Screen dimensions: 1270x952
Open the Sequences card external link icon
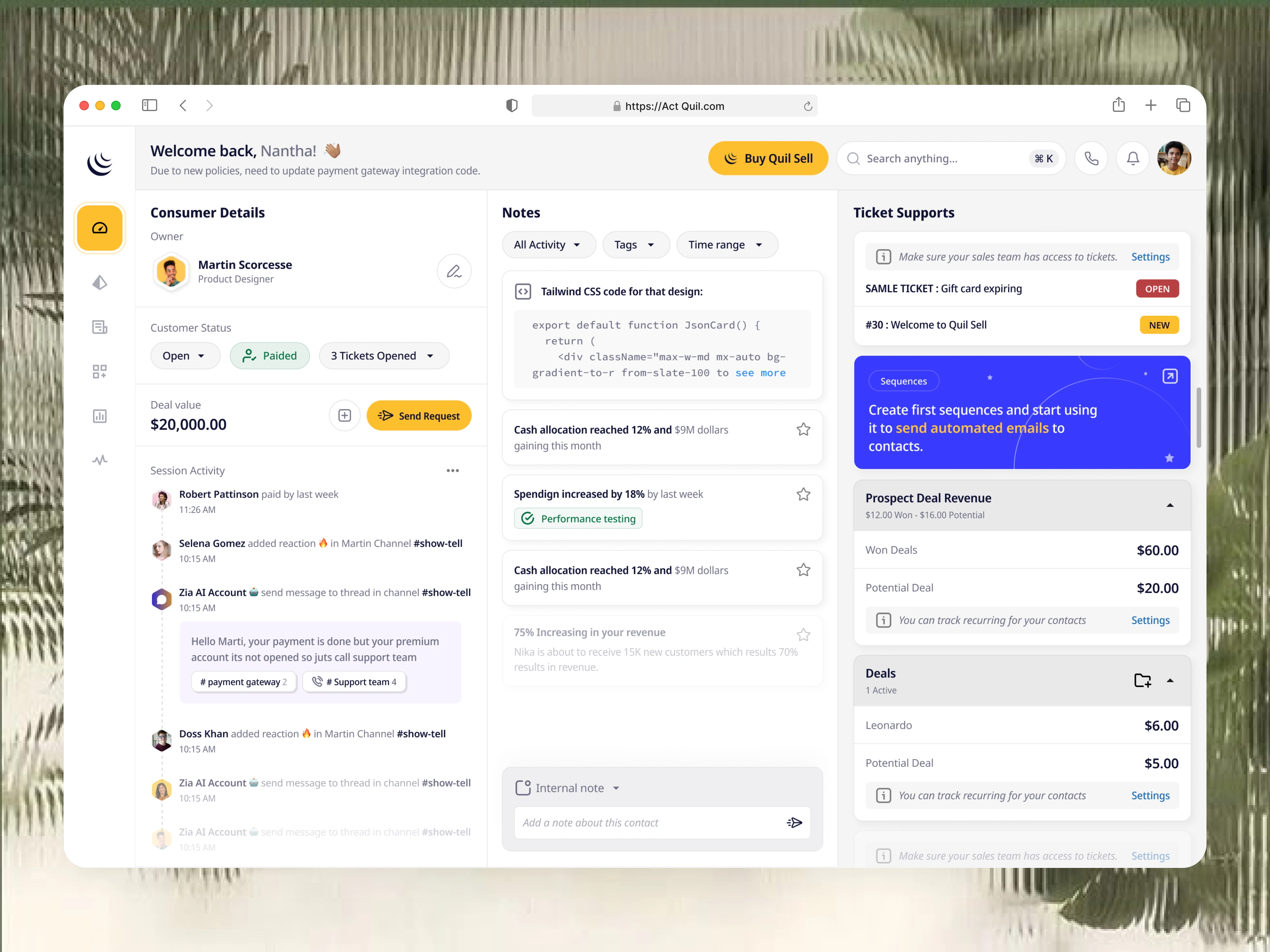pos(1170,376)
